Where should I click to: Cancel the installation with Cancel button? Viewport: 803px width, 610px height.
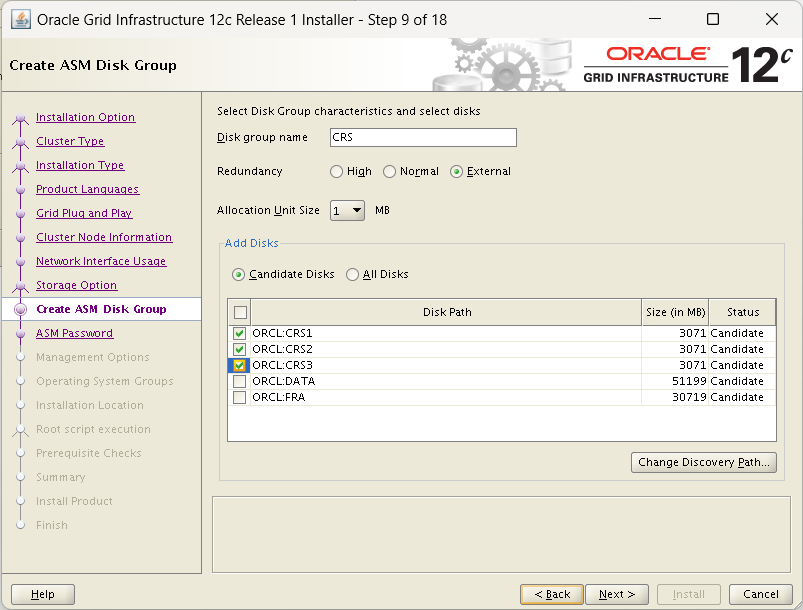760,595
